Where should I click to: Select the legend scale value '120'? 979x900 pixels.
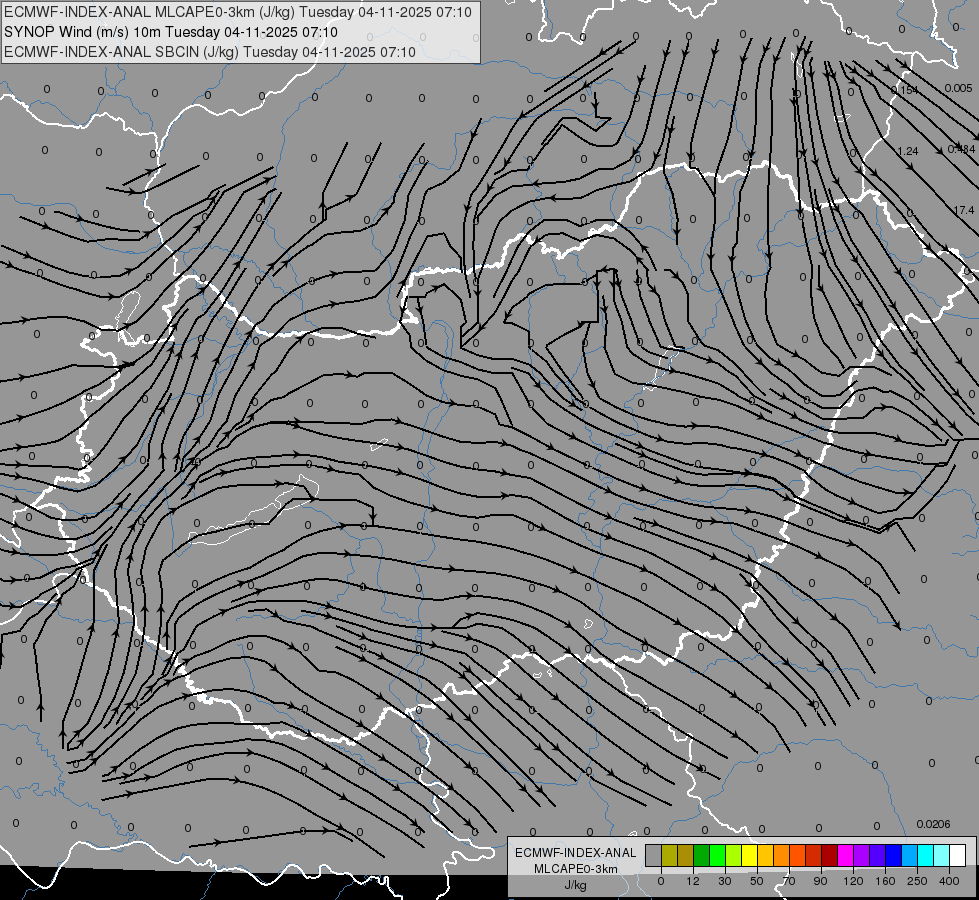click(x=853, y=881)
